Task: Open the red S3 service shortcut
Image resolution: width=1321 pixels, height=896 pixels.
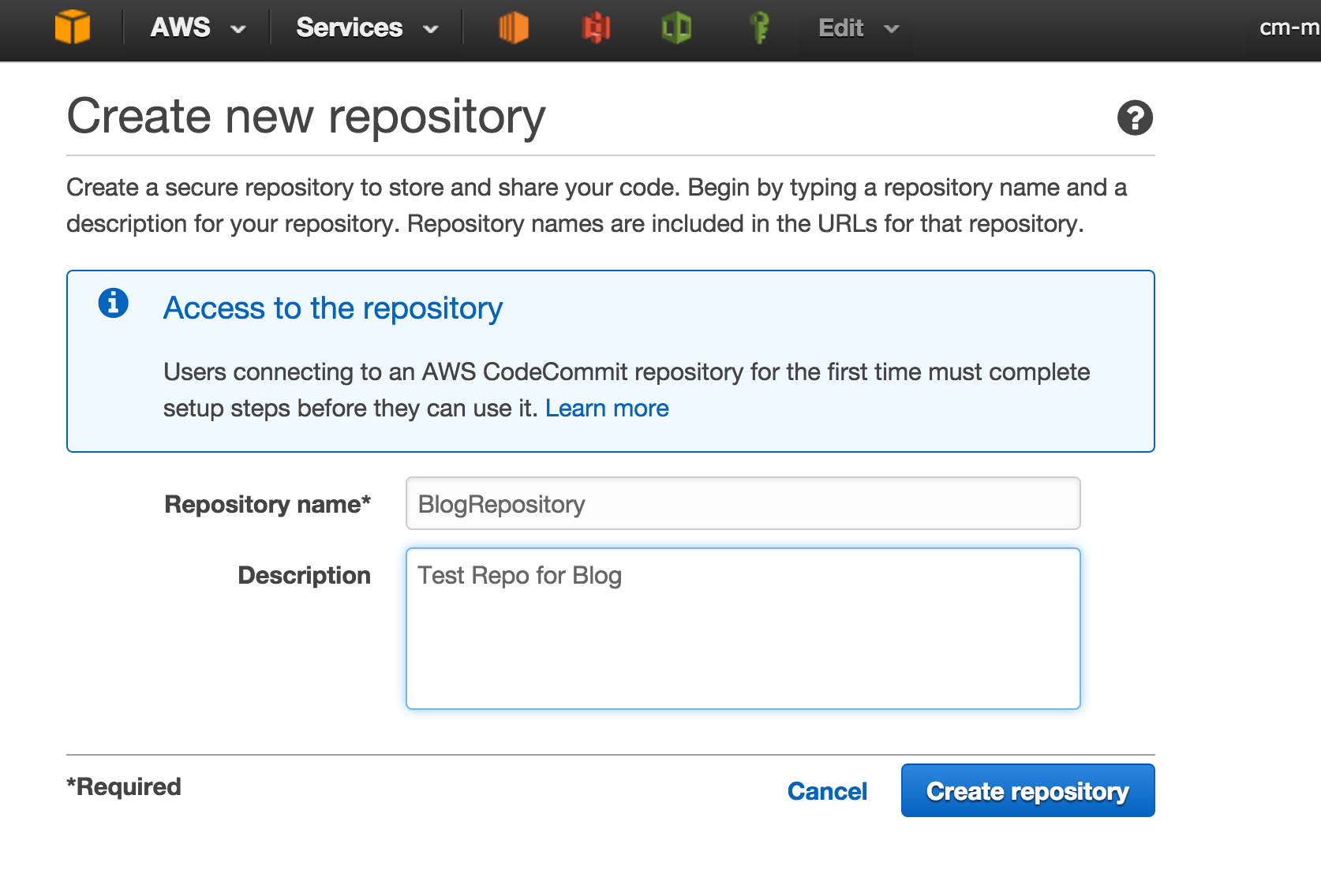Action: [x=596, y=28]
